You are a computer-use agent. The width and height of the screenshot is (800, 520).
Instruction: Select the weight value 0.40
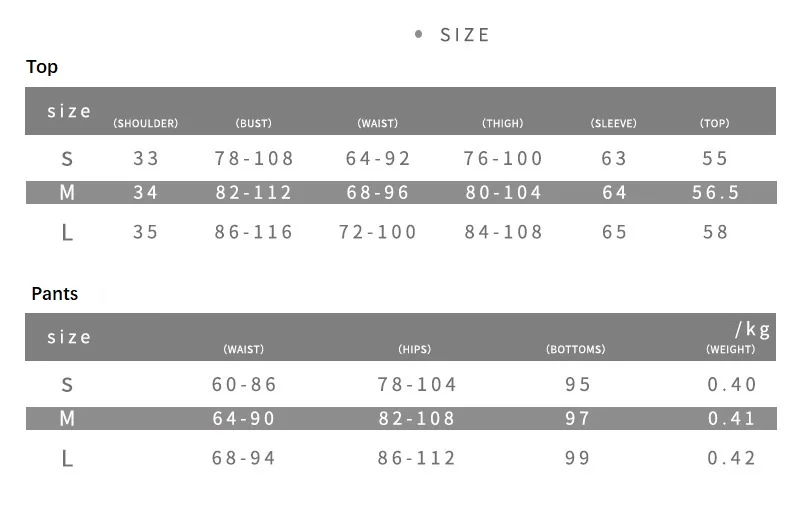(x=732, y=384)
